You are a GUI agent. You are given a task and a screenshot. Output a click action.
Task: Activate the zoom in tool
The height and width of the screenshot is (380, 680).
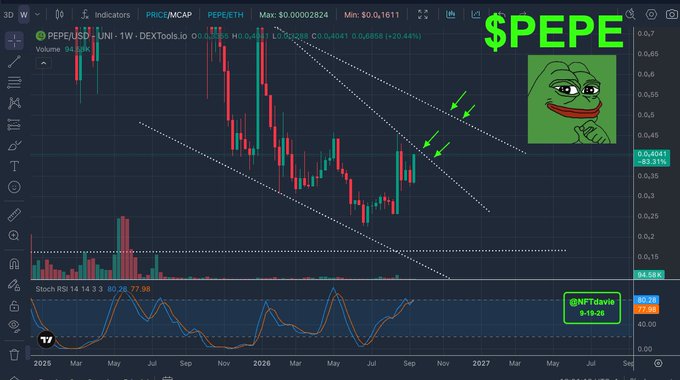pos(14,236)
